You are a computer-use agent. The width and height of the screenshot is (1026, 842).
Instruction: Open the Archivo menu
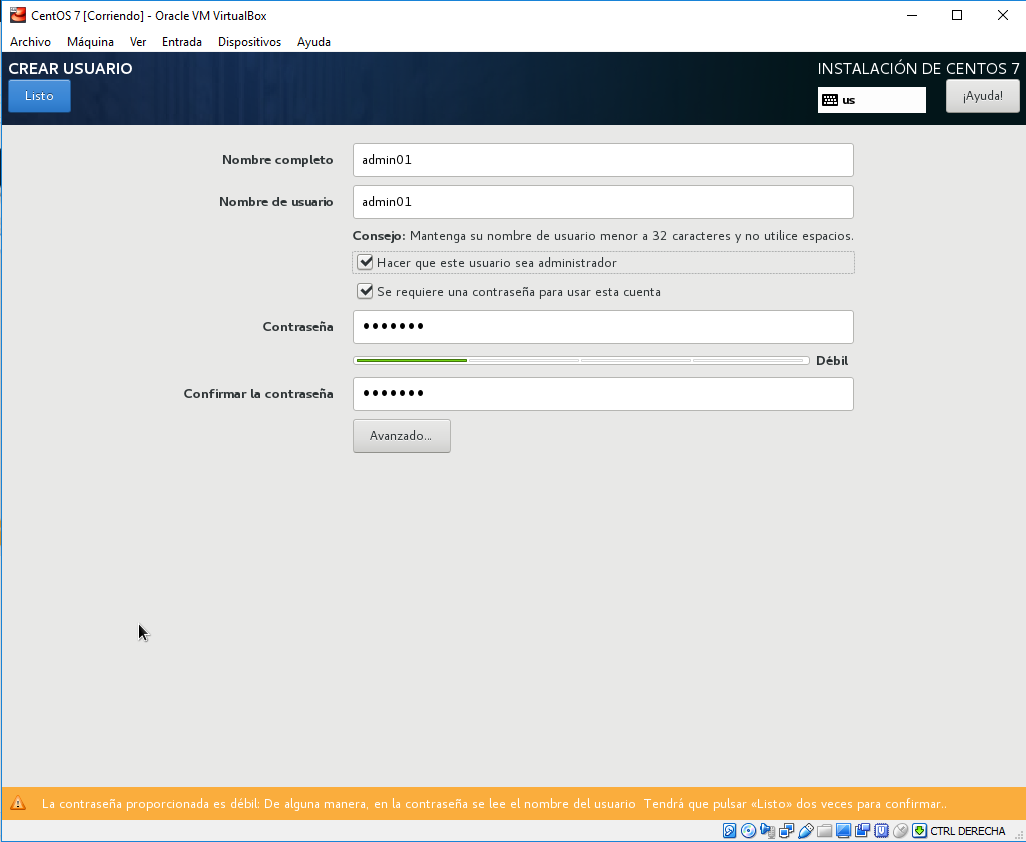30,42
